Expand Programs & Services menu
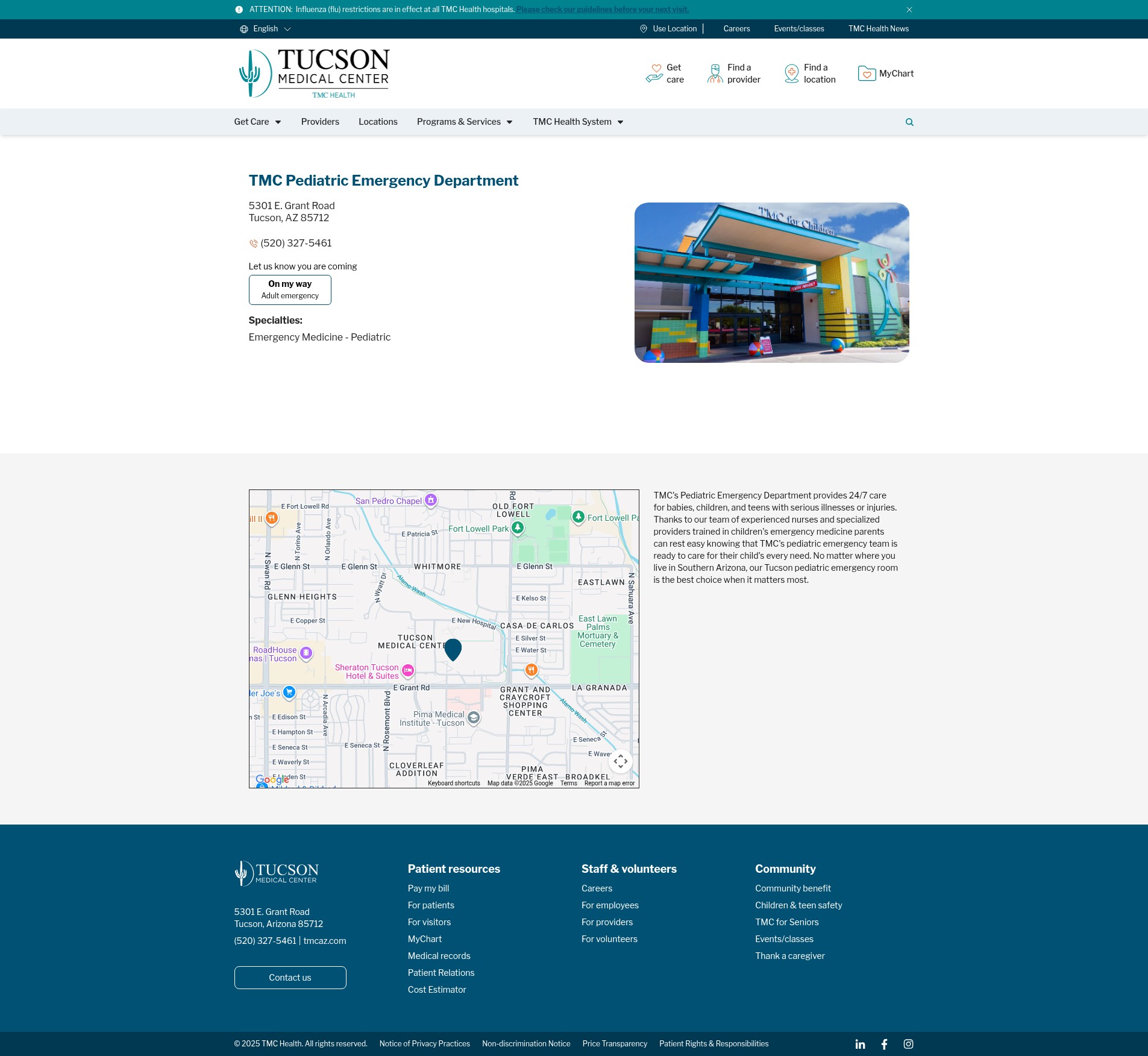 click(x=465, y=122)
